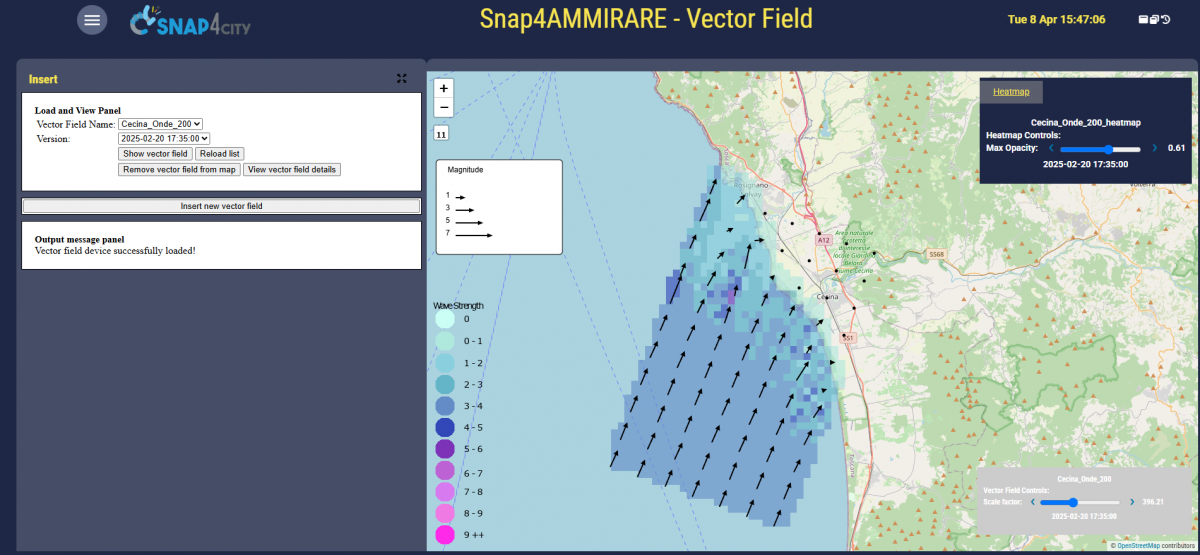Open the hamburger main menu

(x=92, y=20)
